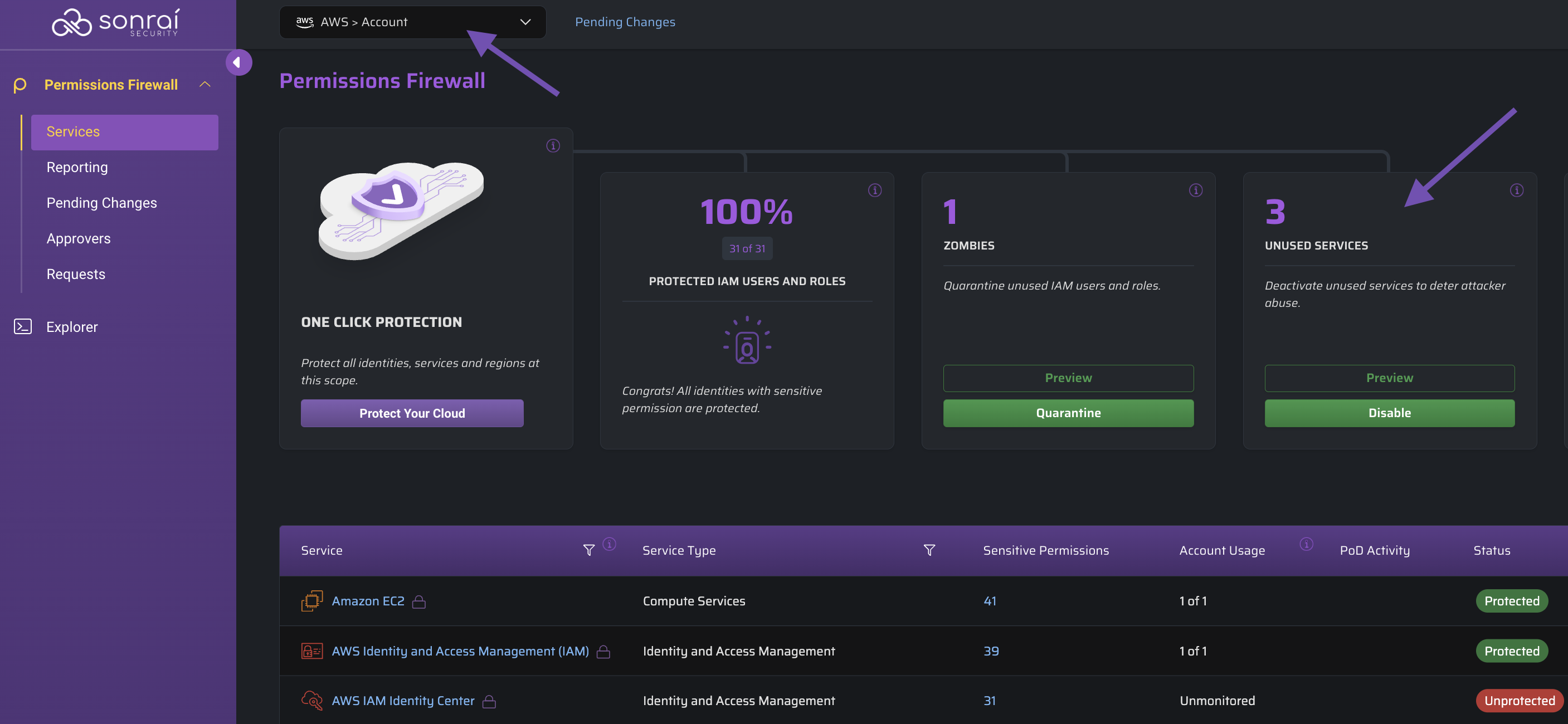
Task: Click the AWS IAM service icon
Action: pos(311,650)
